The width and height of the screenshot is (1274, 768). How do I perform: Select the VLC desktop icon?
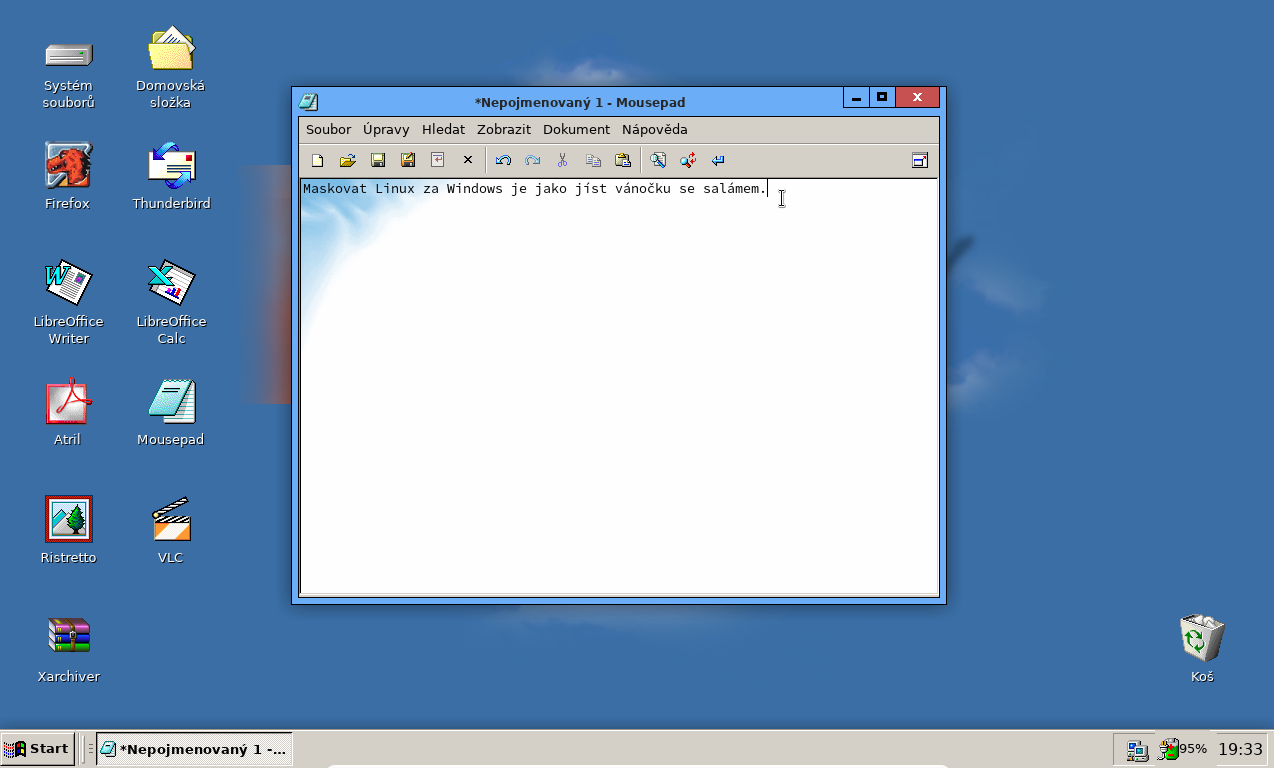[171, 530]
